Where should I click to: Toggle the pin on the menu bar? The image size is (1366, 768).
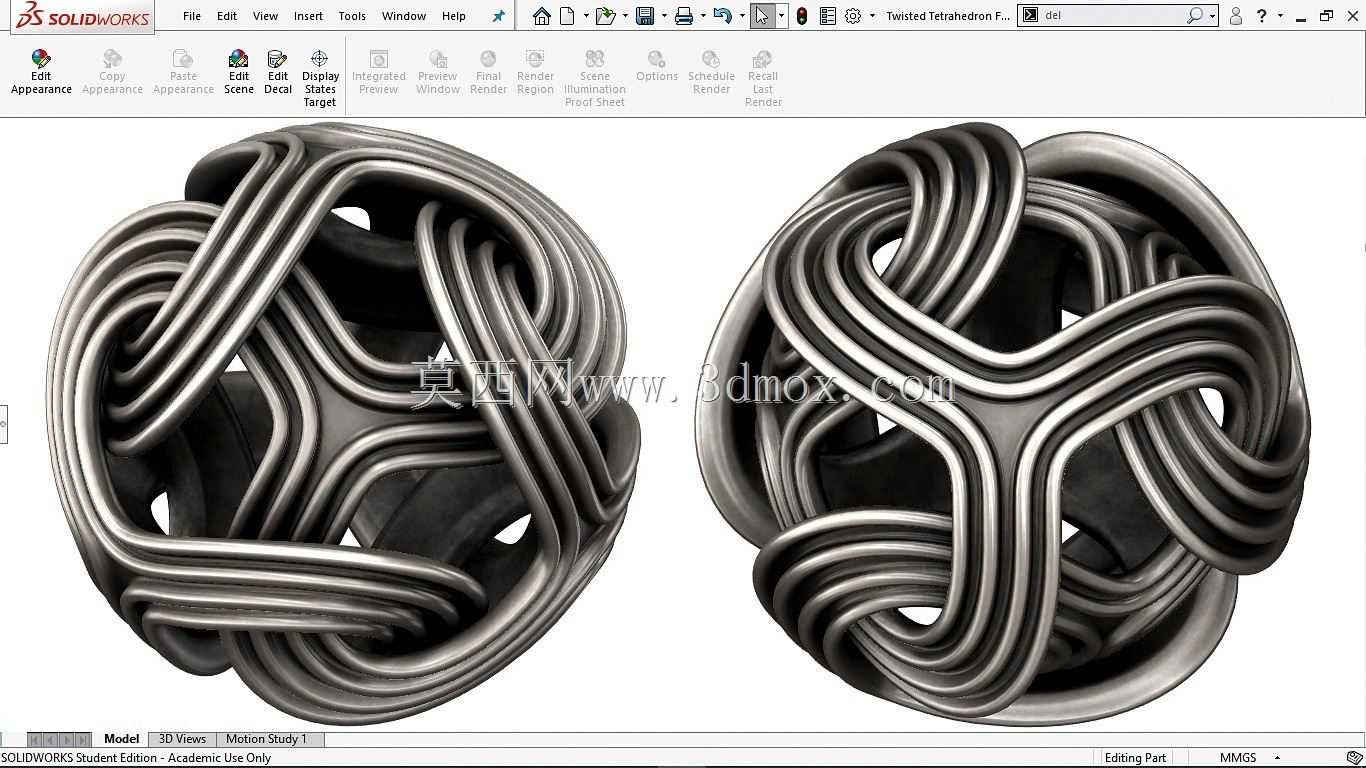coord(499,16)
